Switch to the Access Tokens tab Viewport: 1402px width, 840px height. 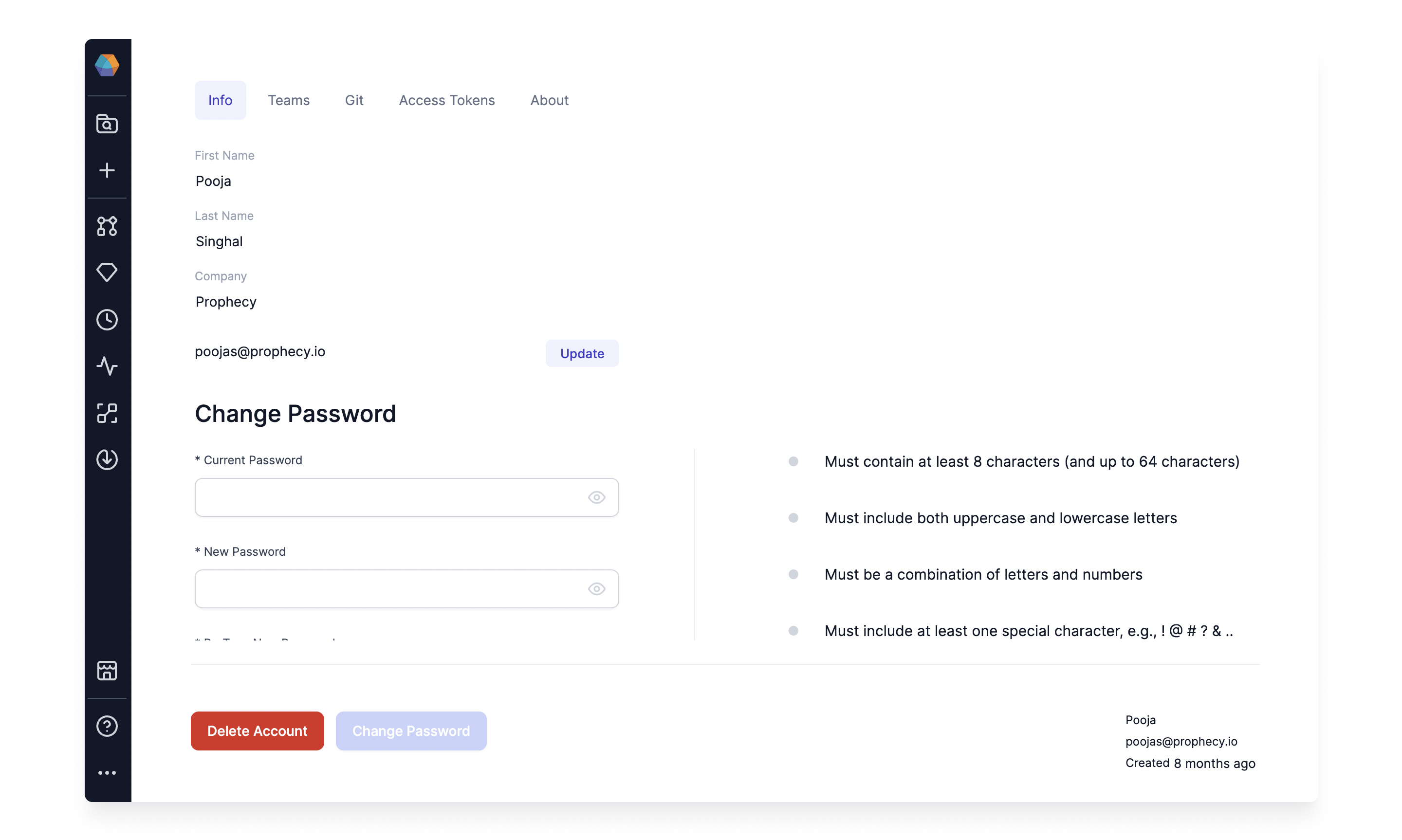coord(446,100)
